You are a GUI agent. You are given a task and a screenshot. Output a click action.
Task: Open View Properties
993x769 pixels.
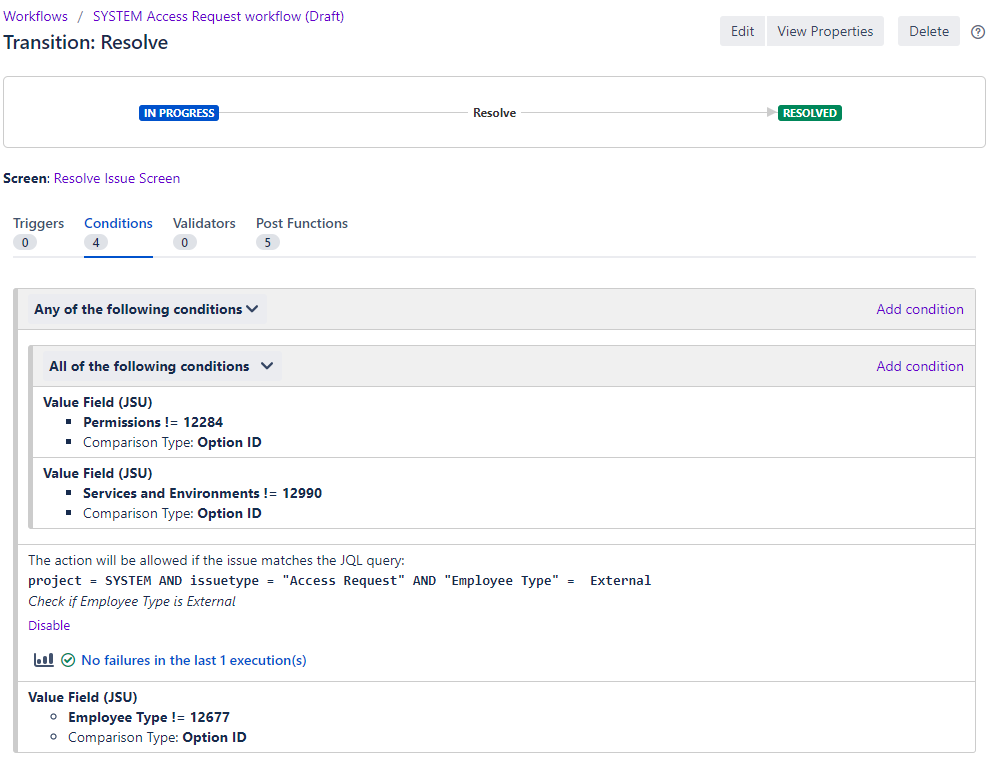click(x=825, y=31)
